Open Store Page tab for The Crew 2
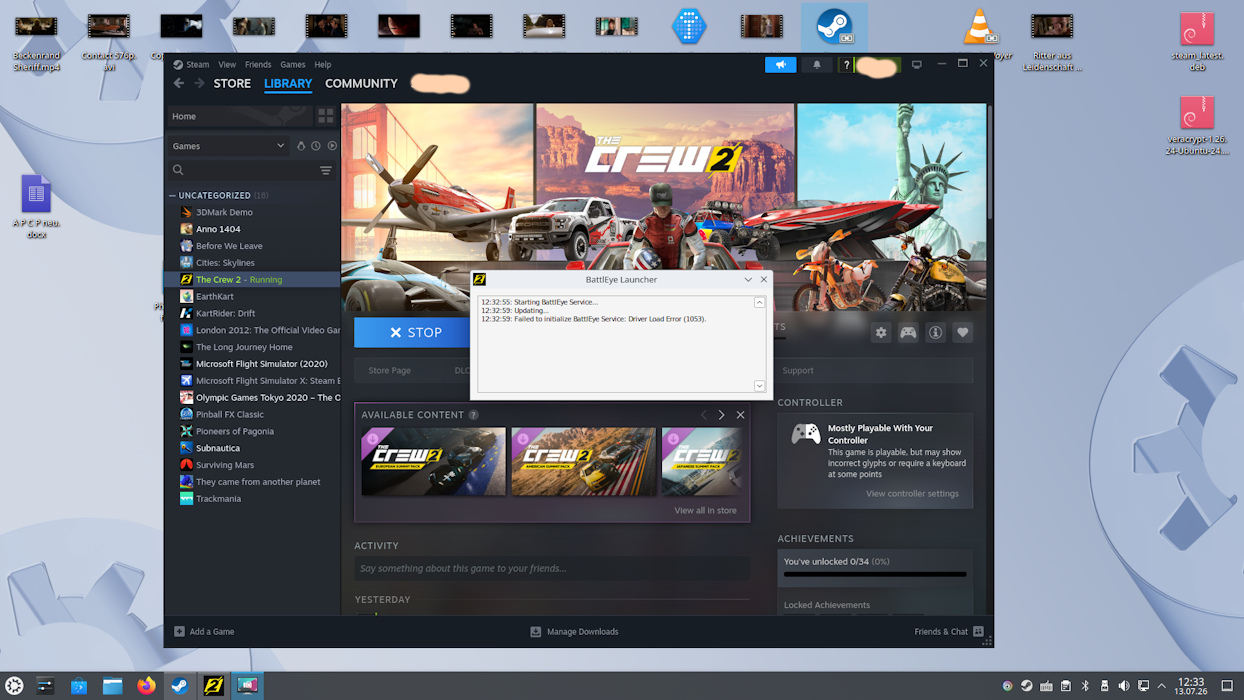 point(389,370)
